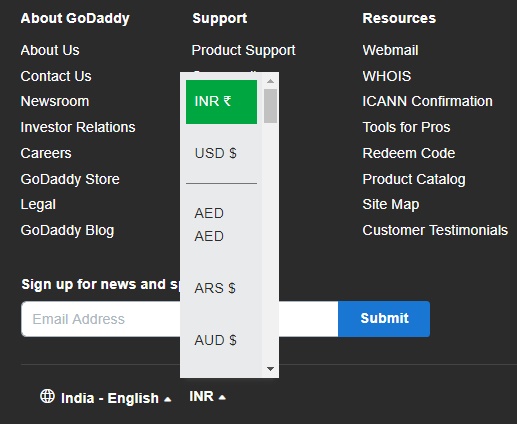517x424 pixels.
Task: Select INR ₹ in the currency list
Action: [x=221, y=102]
